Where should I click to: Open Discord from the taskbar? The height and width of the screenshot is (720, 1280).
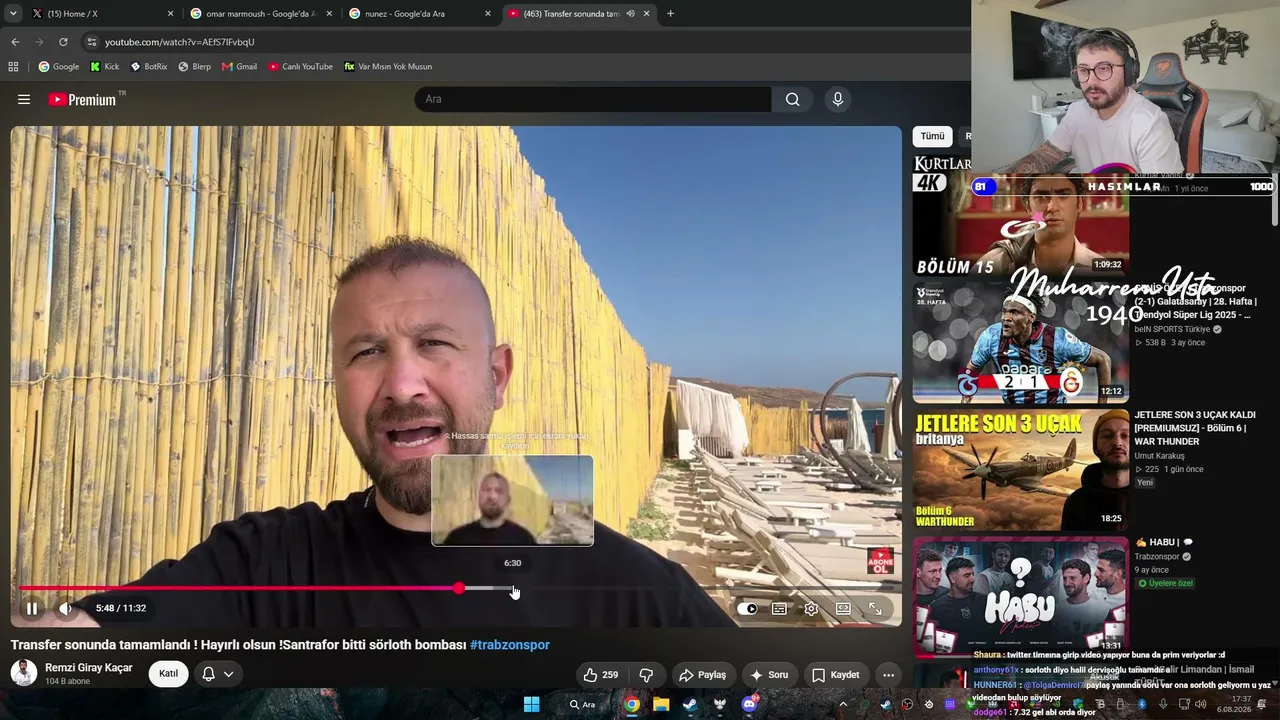click(x=749, y=704)
